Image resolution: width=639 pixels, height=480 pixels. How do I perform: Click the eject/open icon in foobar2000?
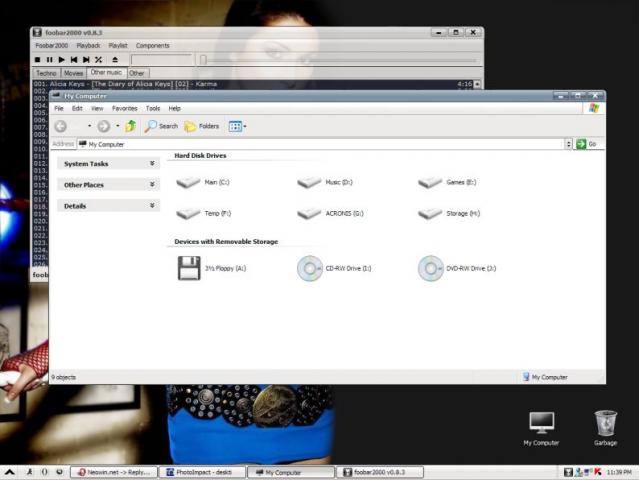(115, 59)
